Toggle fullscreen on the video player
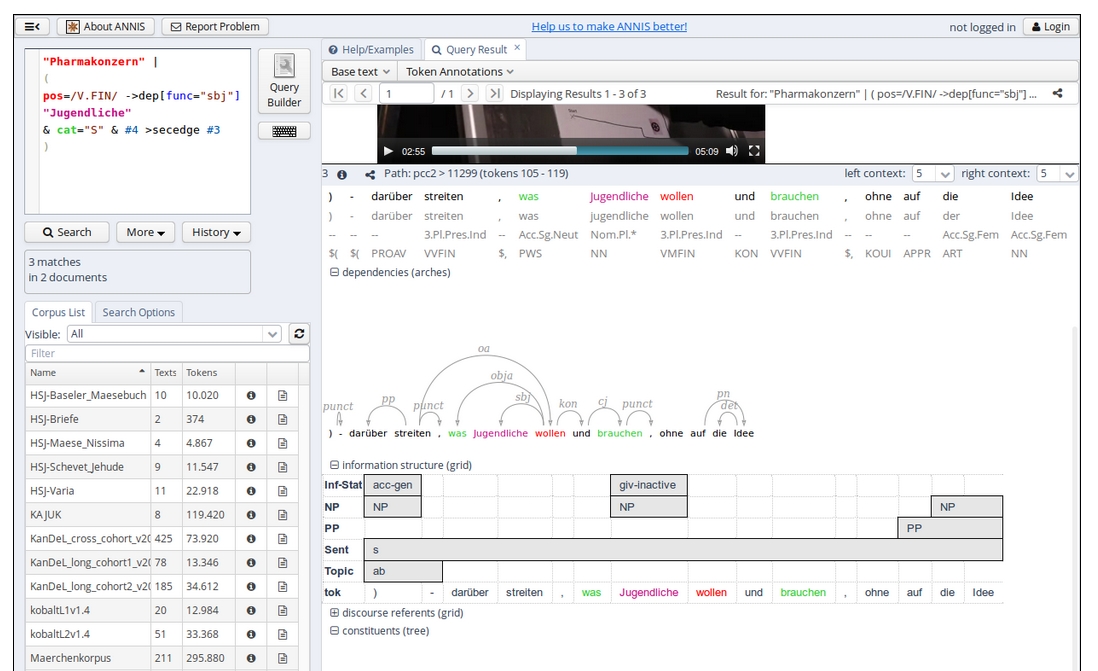This screenshot has width=1098, height=671. 754,151
